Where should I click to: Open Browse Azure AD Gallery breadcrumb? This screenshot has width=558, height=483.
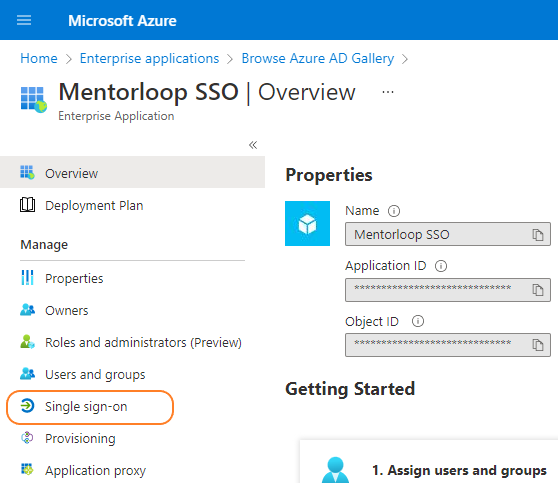click(x=318, y=58)
